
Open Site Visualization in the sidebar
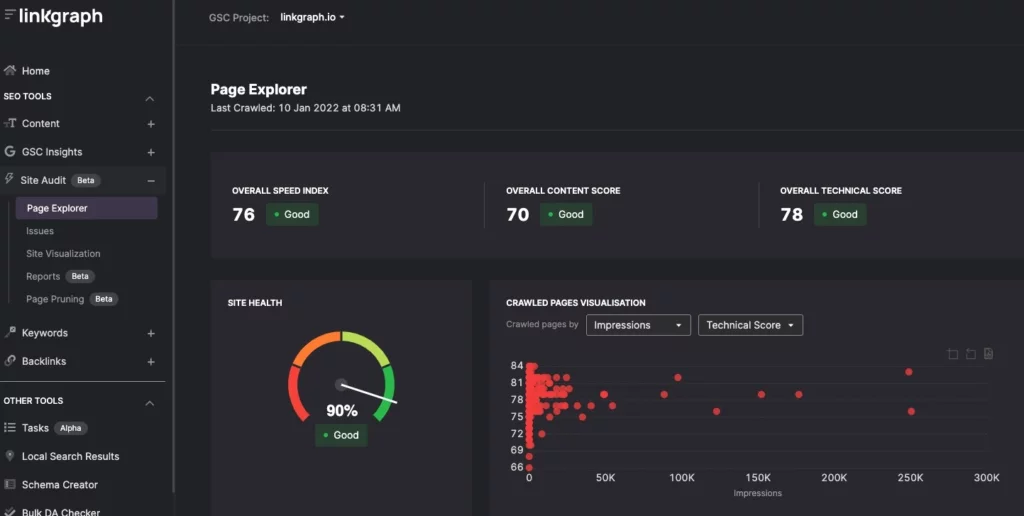tap(63, 254)
